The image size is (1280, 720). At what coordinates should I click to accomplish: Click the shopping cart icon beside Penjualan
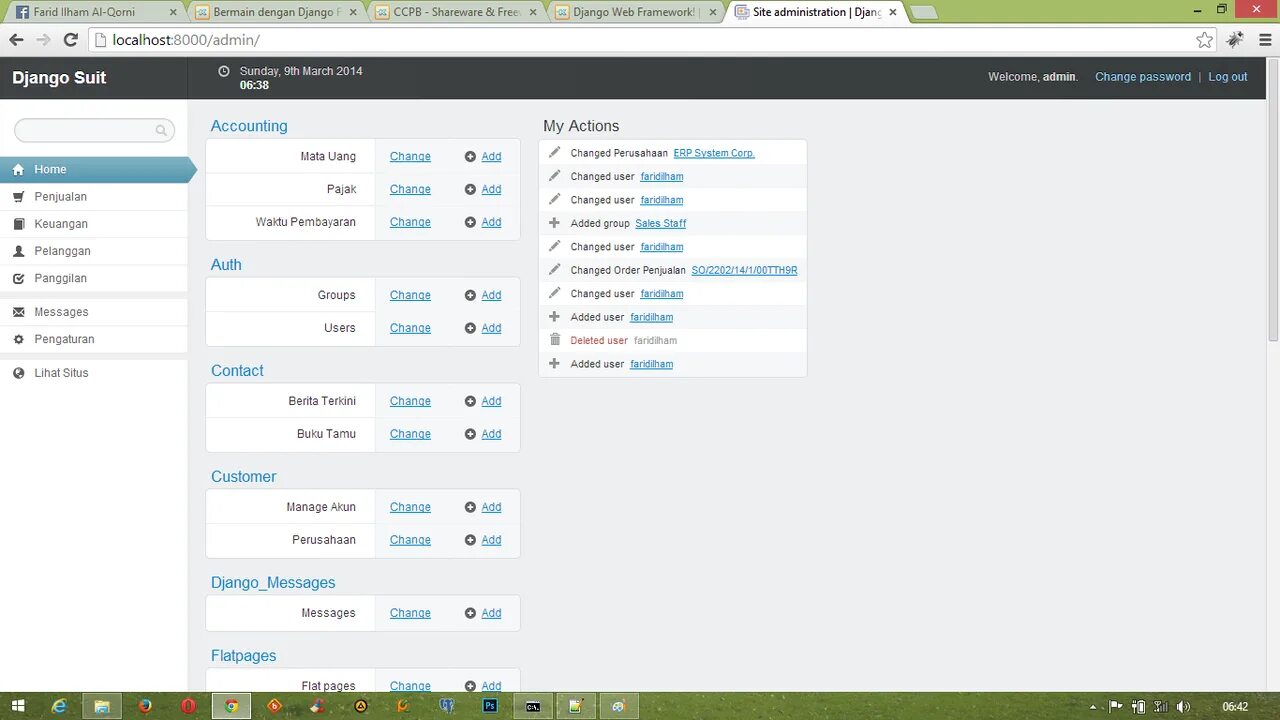pyautogui.click(x=18, y=197)
